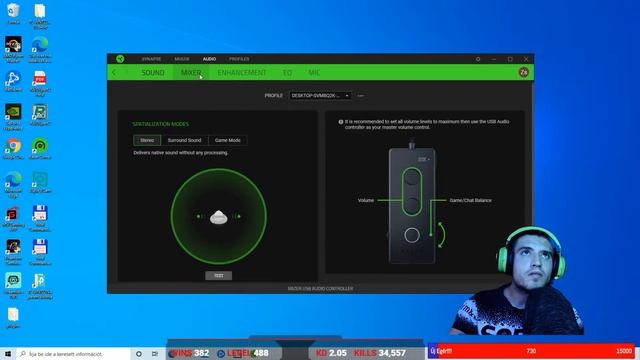Open the user profile avatar in Synapse
The width and height of the screenshot is (640, 360).
[523, 72]
